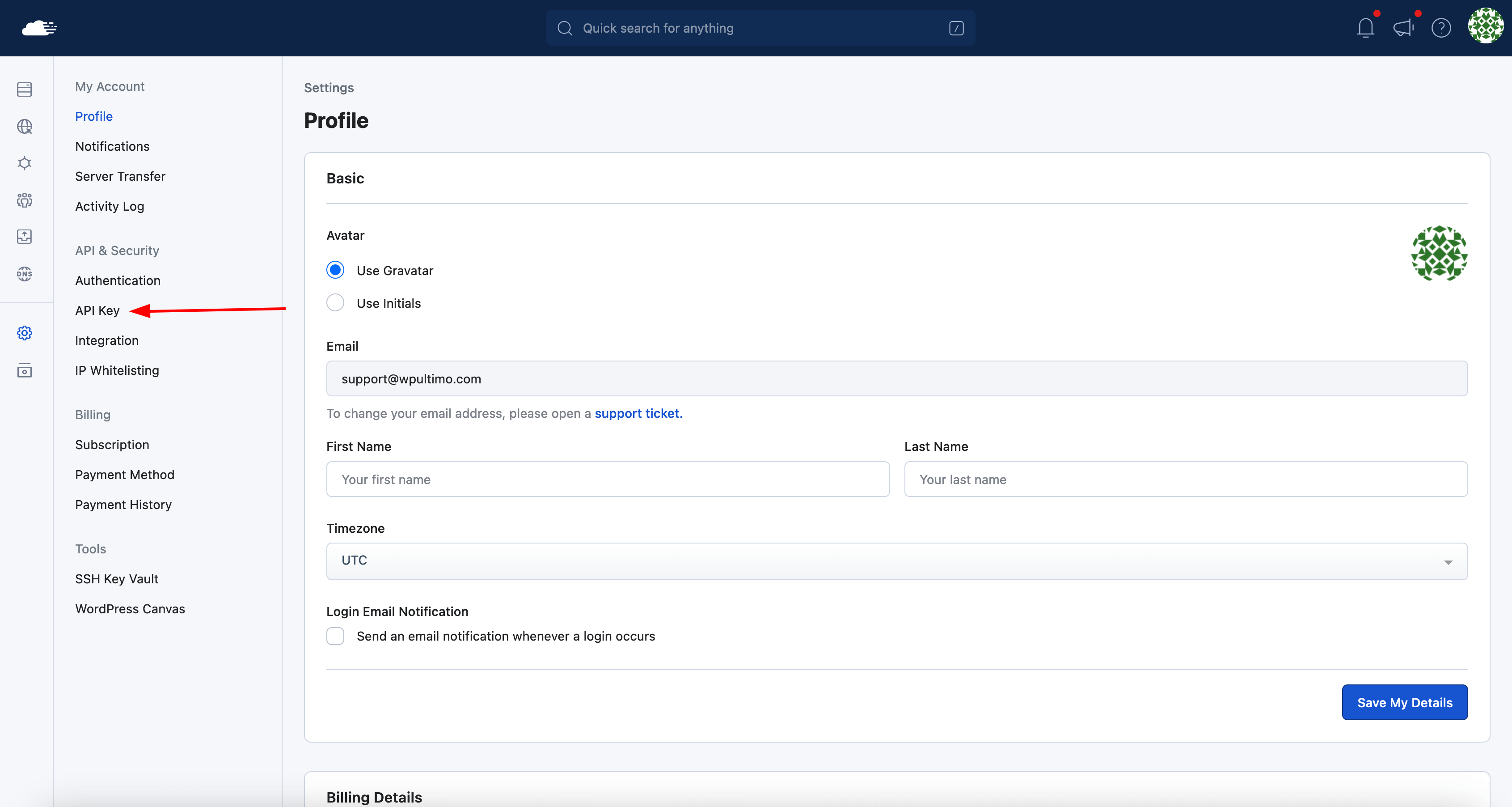Open Authentication settings
The width and height of the screenshot is (1512, 807).
tap(118, 281)
